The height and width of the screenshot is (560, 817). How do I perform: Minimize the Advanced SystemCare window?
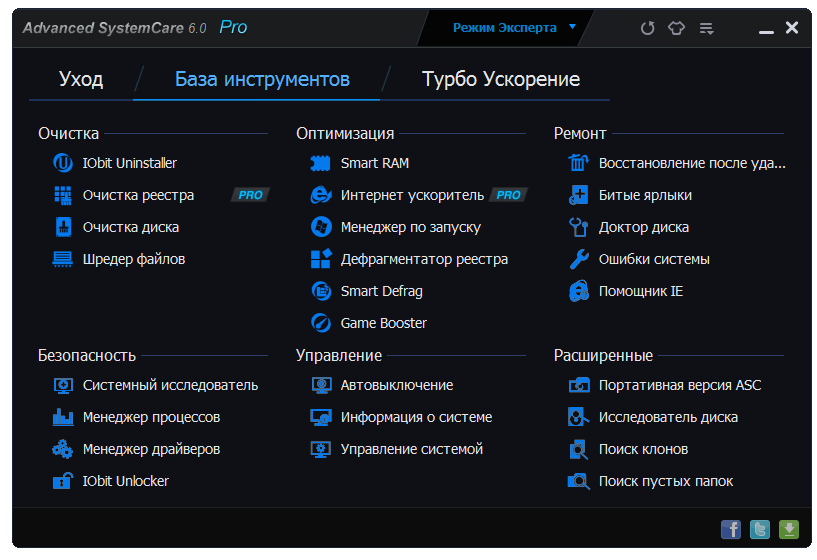click(766, 31)
